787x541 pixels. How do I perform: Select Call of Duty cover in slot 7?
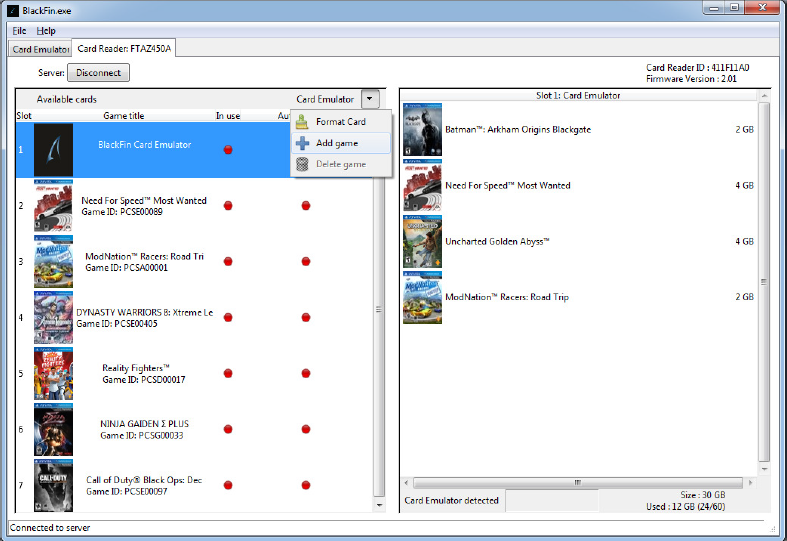(53, 485)
